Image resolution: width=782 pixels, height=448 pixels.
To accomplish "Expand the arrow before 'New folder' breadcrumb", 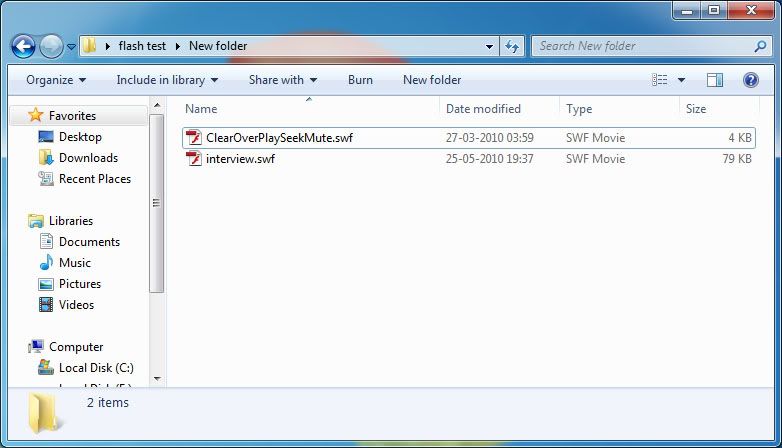I will point(178,46).
